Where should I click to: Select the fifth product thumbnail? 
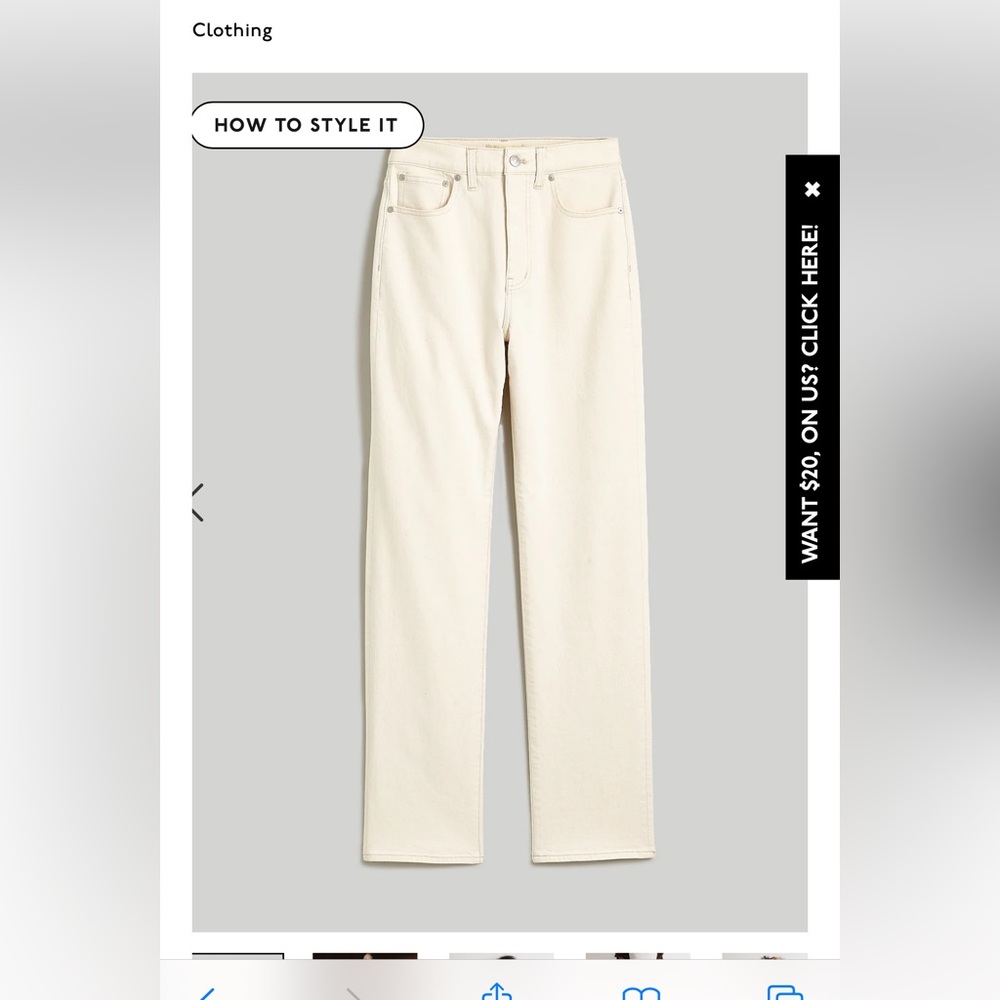pos(765,956)
